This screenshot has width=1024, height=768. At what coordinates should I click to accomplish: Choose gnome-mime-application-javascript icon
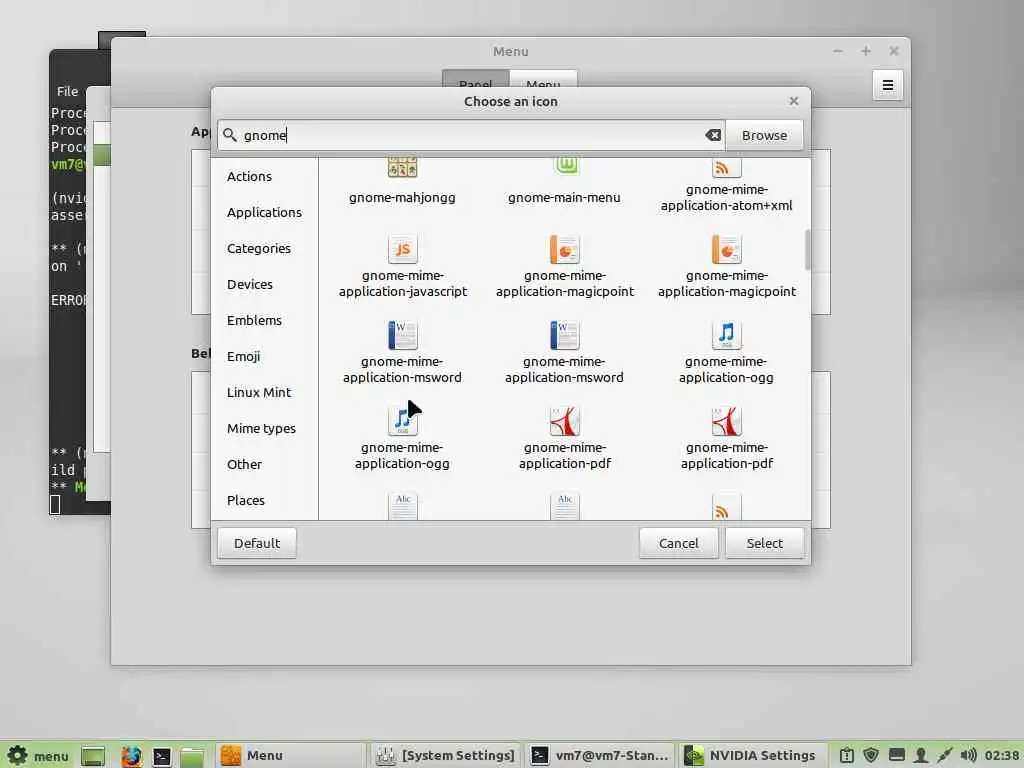coord(402,266)
